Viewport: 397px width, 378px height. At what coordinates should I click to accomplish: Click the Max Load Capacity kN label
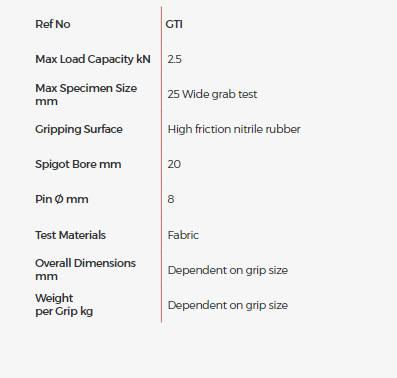(93, 59)
